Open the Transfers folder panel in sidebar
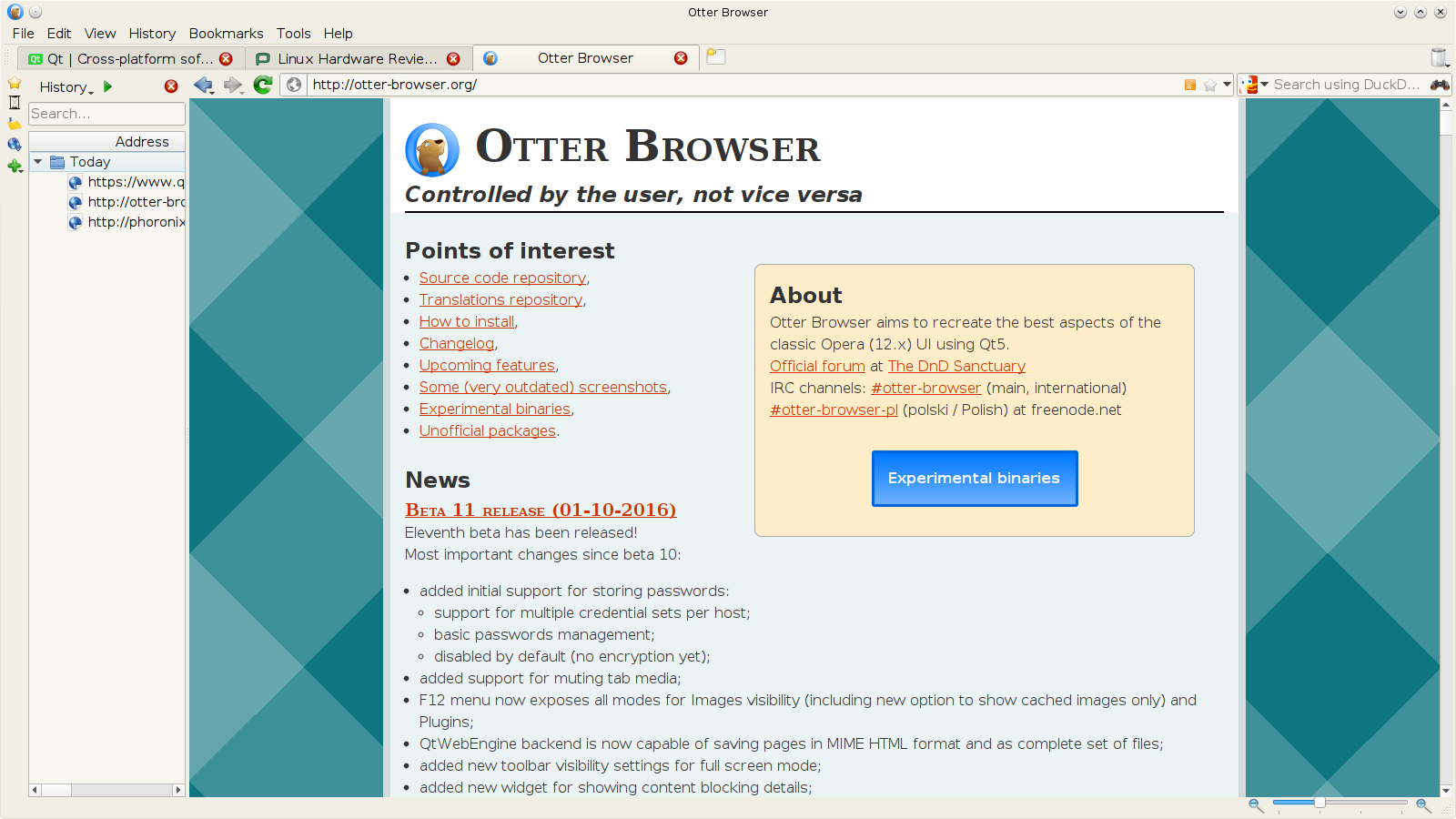The height and width of the screenshot is (819, 1456). click(x=15, y=123)
